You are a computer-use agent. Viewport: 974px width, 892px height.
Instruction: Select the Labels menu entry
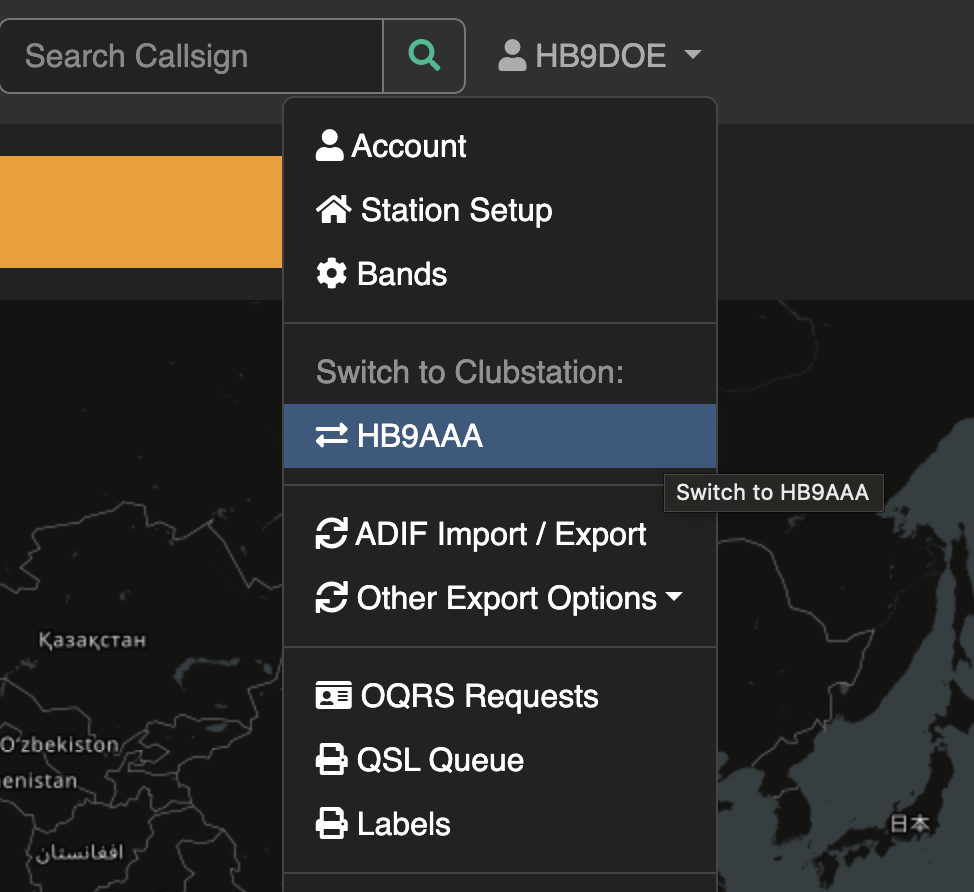coord(500,824)
